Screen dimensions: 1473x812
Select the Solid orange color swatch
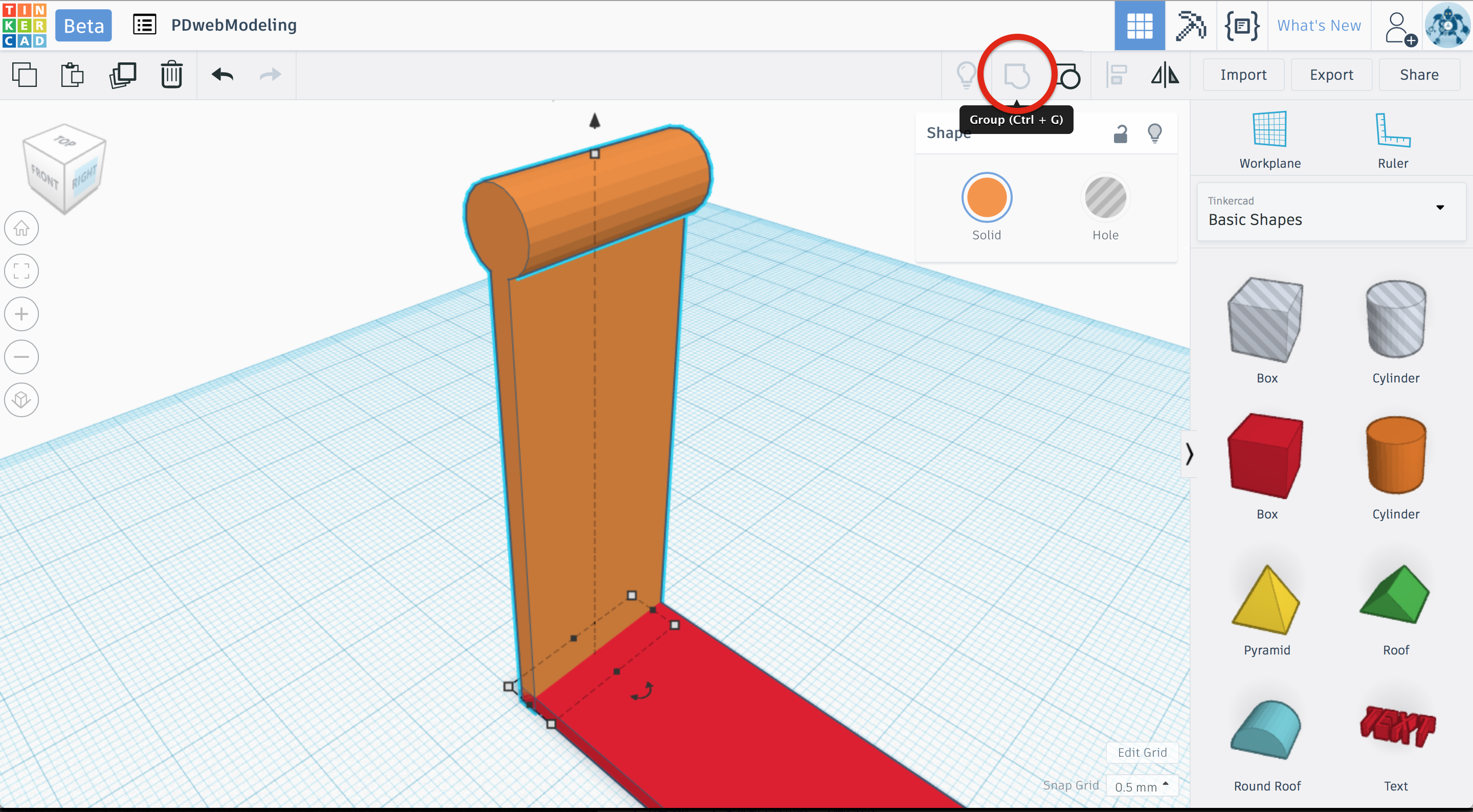(987, 198)
